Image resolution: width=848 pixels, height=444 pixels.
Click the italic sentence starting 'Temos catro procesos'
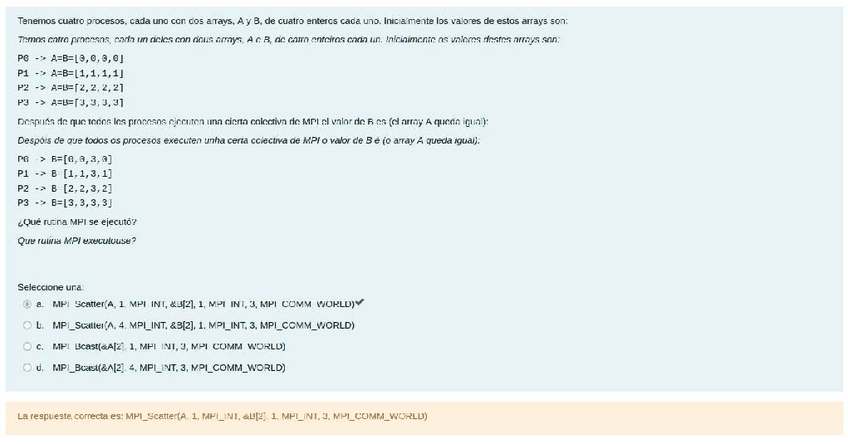[289, 39]
